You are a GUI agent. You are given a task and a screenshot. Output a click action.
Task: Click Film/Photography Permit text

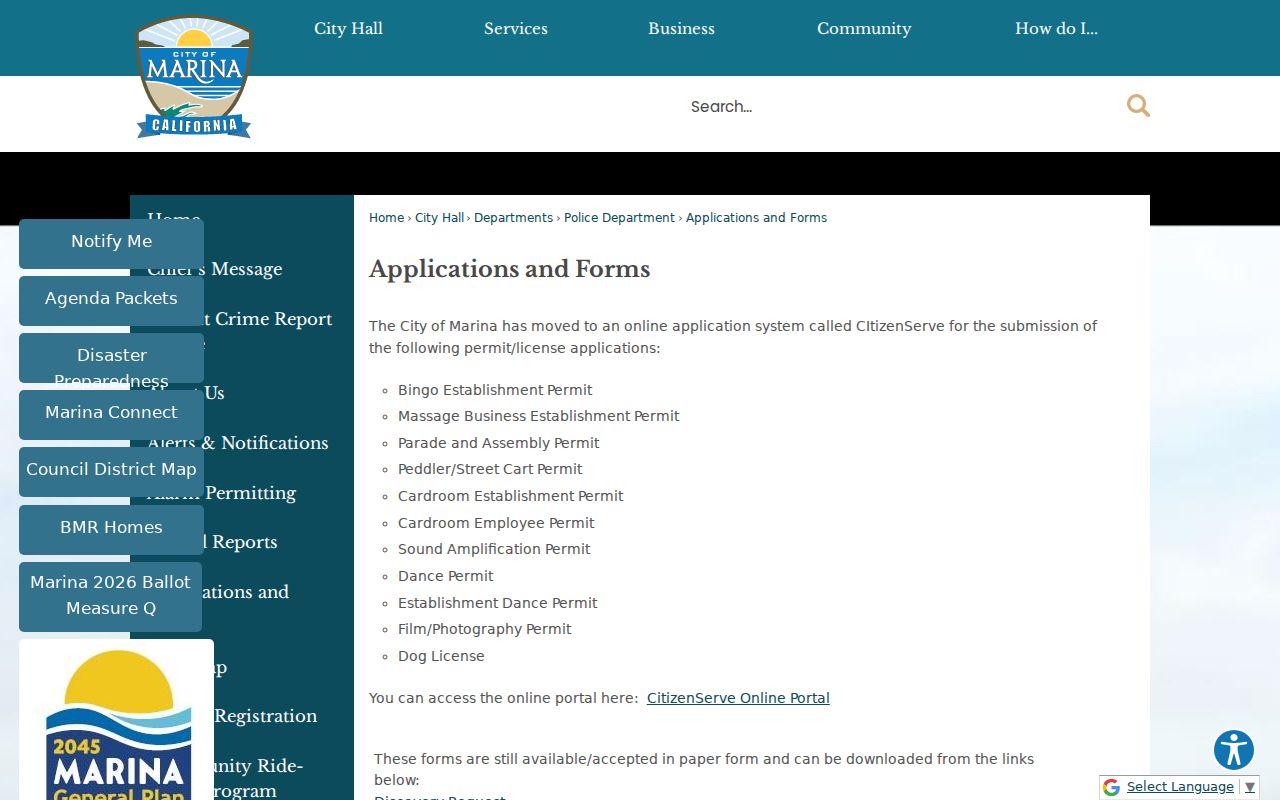click(485, 629)
